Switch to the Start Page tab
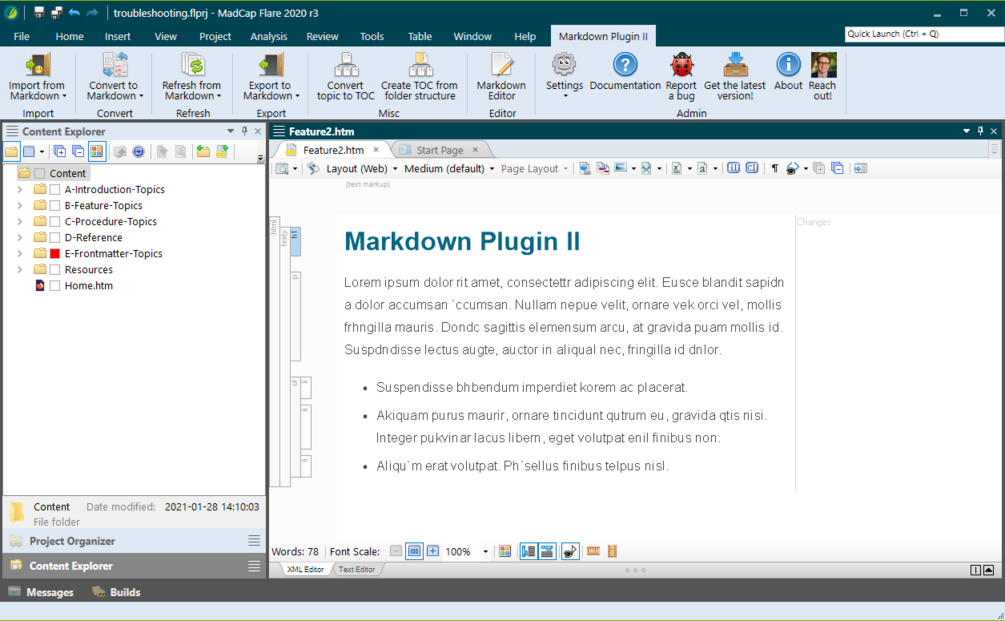 click(x=440, y=150)
